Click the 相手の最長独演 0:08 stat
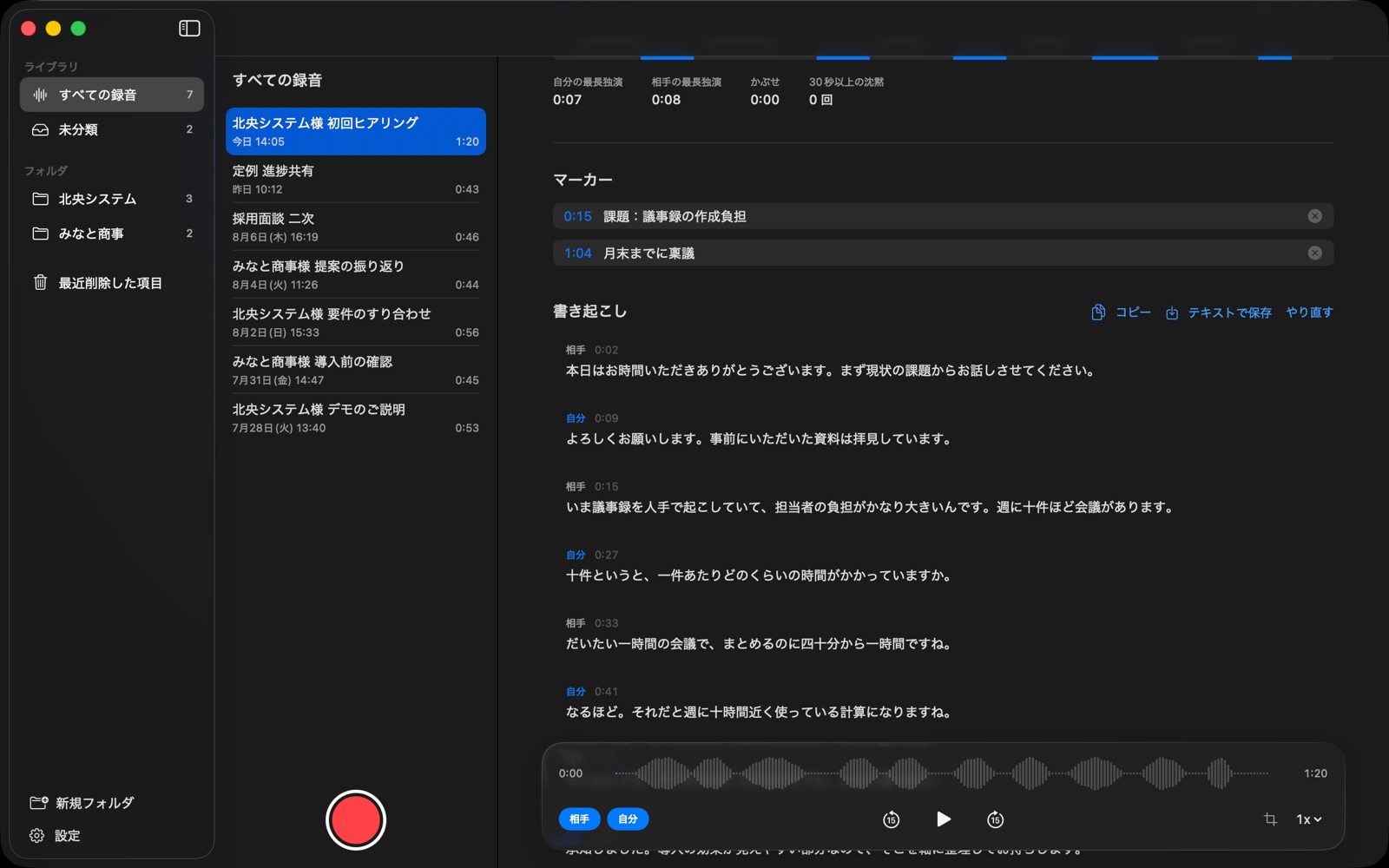This screenshot has height=868, width=1389. [687, 91]
